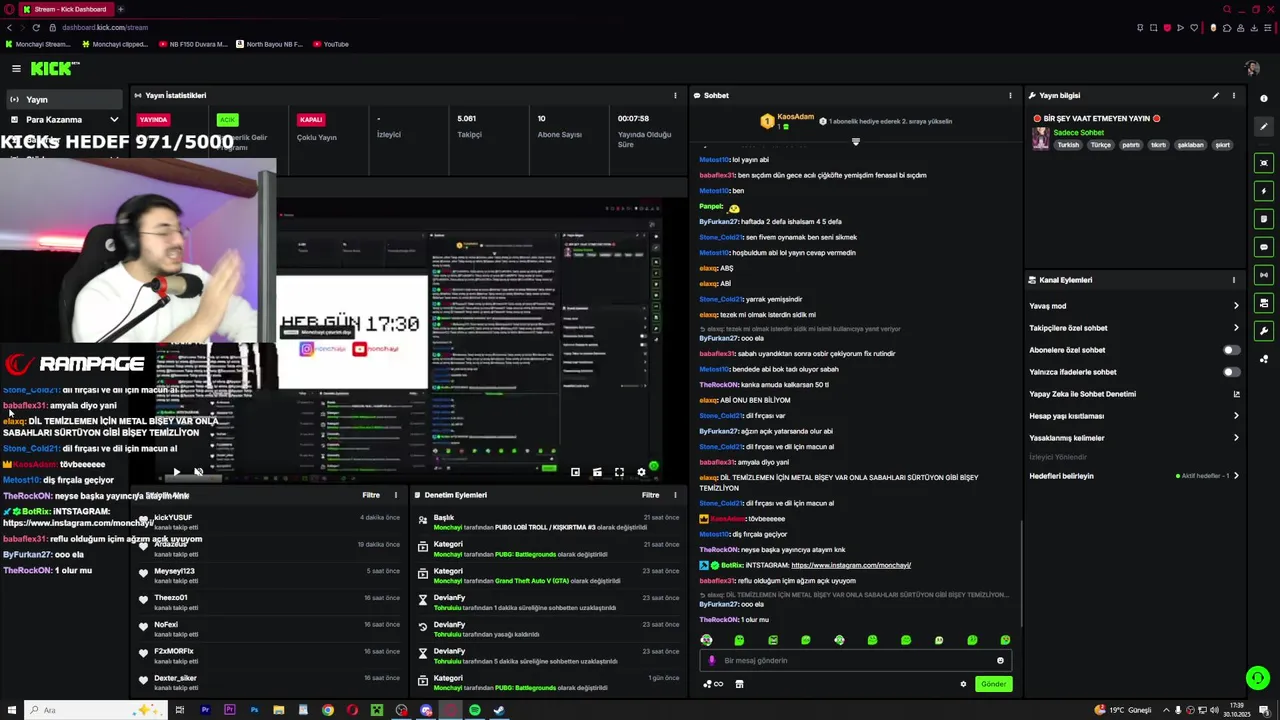Viewport: 1280px width, 720px height.
Task: Click the first emote in the emote row
Action: pyautogui.click(x=706, y=640)
